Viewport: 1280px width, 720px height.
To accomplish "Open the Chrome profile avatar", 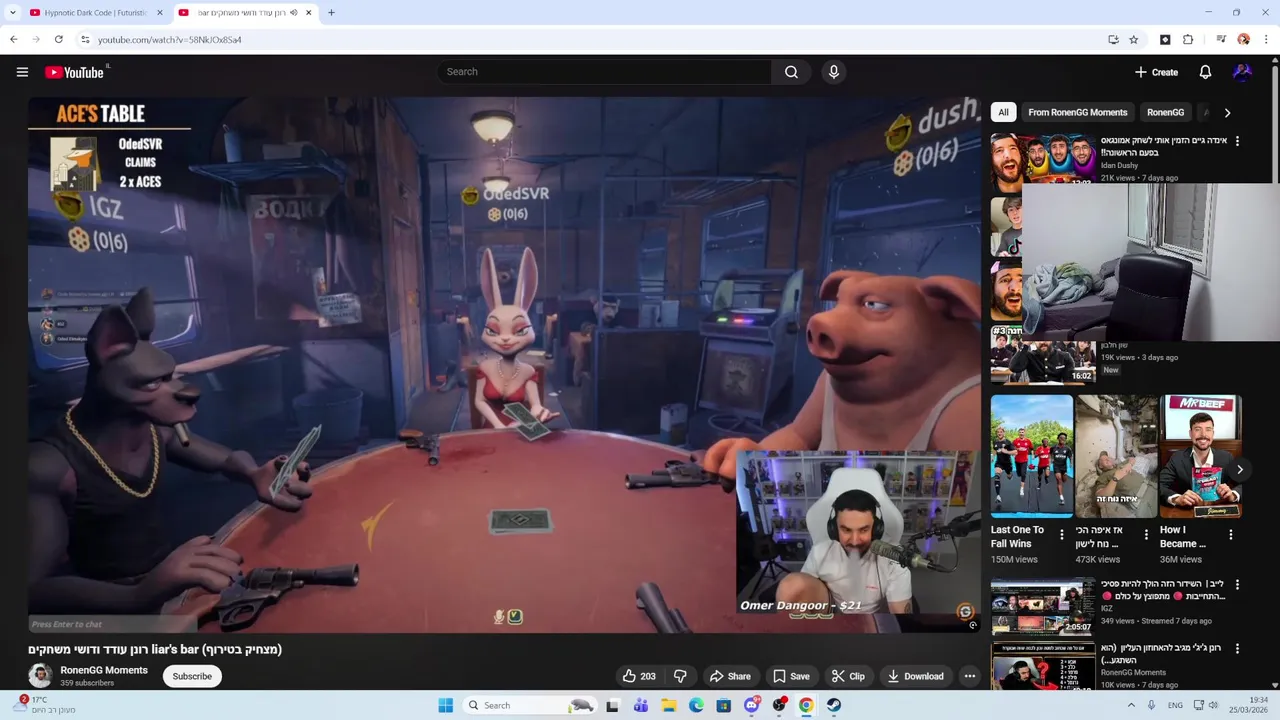I will [x=1243, y=40].
